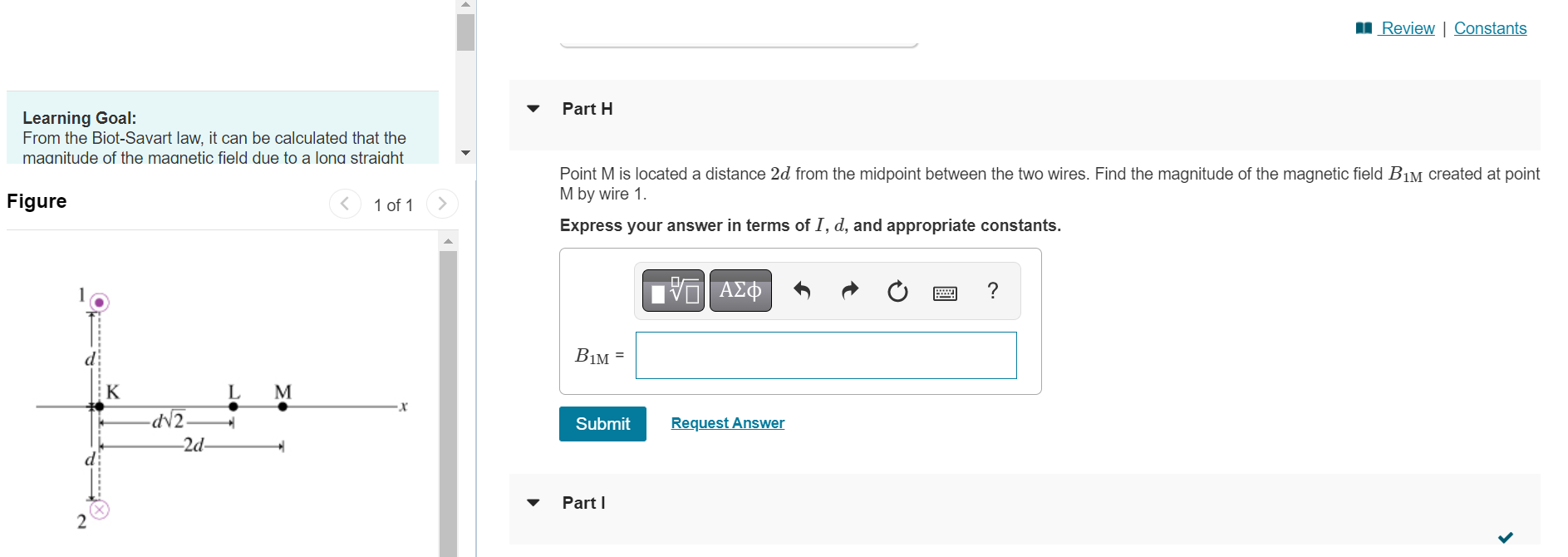
Task: Click the Request Answer link
Action: click(728, 423)
